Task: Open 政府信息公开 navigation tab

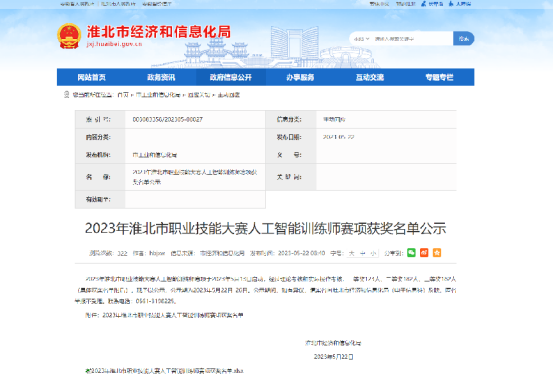Action: coord(231,77)
